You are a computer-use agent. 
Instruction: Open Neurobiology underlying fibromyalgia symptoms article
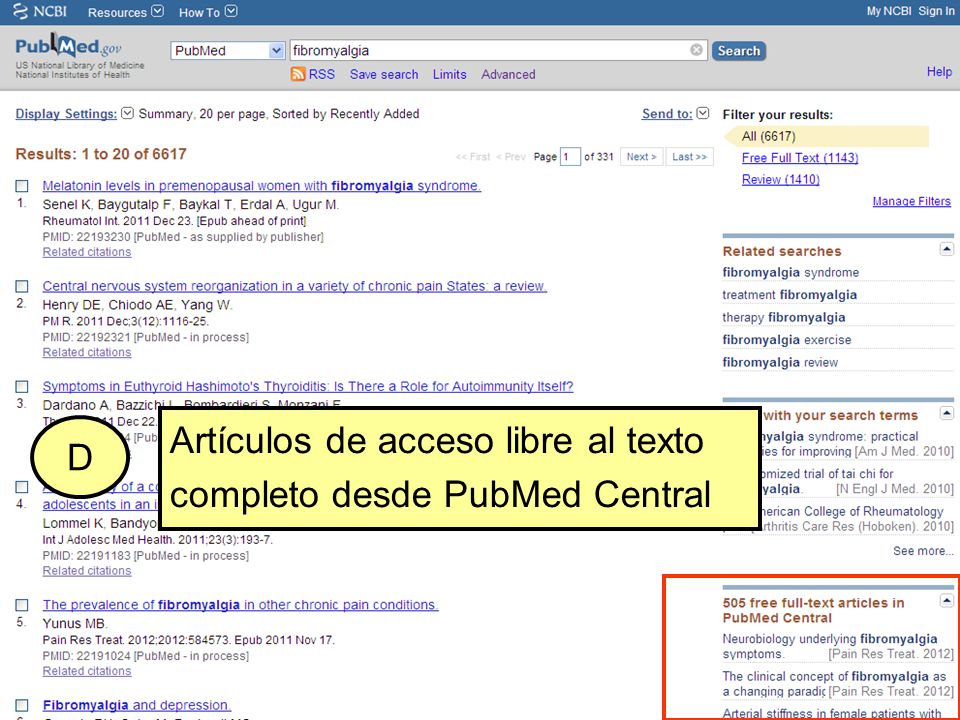pos(830,647)
